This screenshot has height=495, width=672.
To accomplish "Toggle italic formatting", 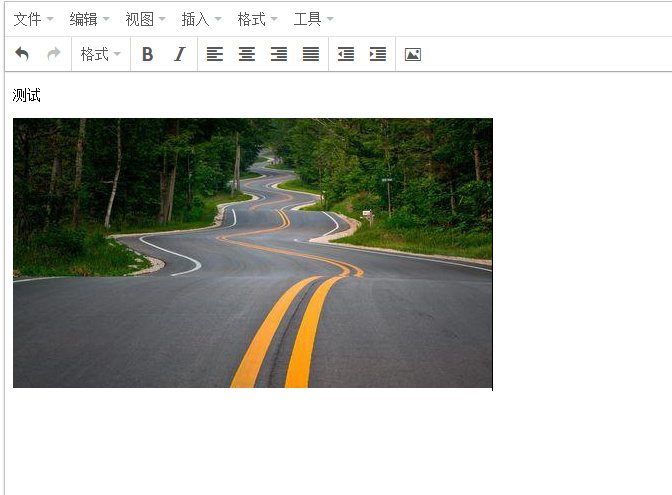I will click(x=180, y=54).
